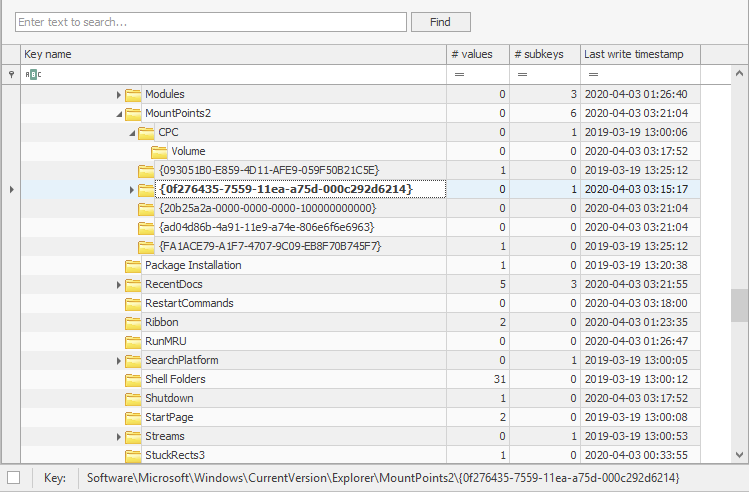Sort by Last write timestamp column header
This screenshot has height=492, width=749.
click(640, 54)
